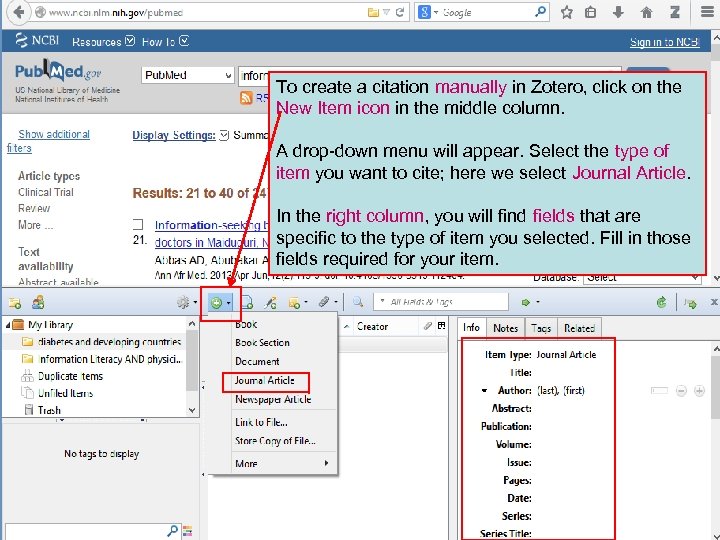Click the Clinical Trial filter
This screenshot has height=540, width=720.
(45, 192)
